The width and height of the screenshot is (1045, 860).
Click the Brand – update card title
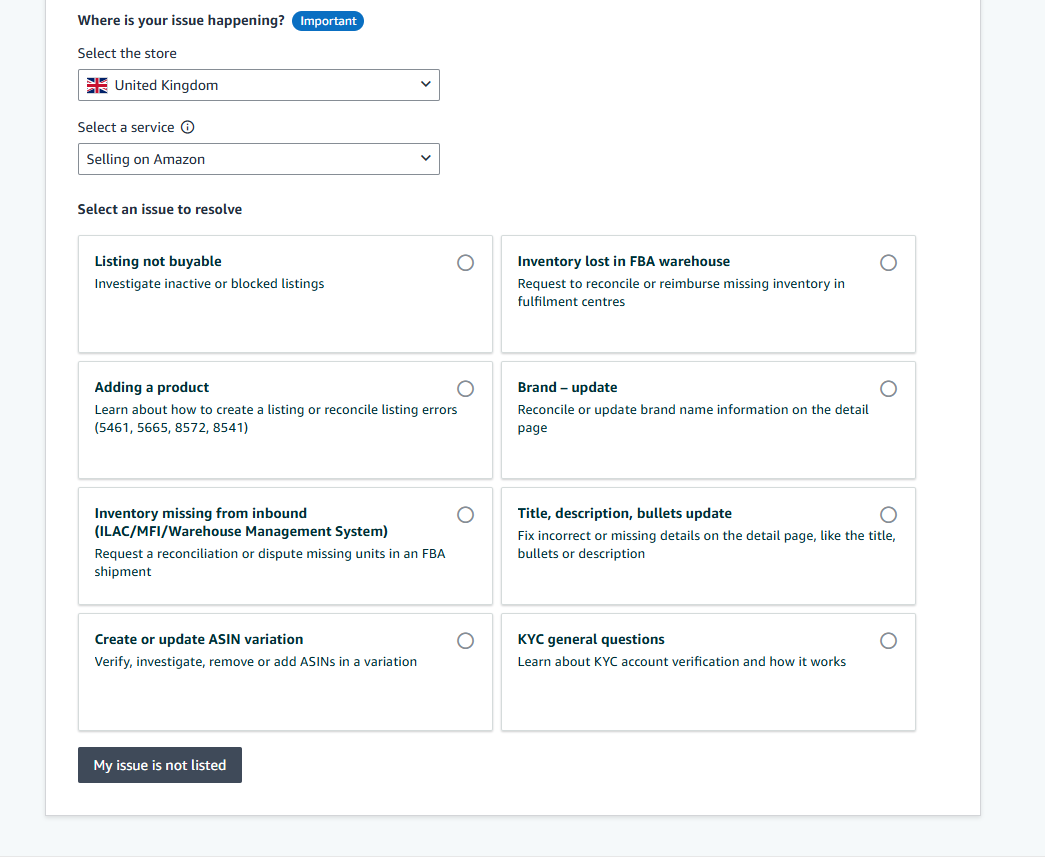(568, 387)
